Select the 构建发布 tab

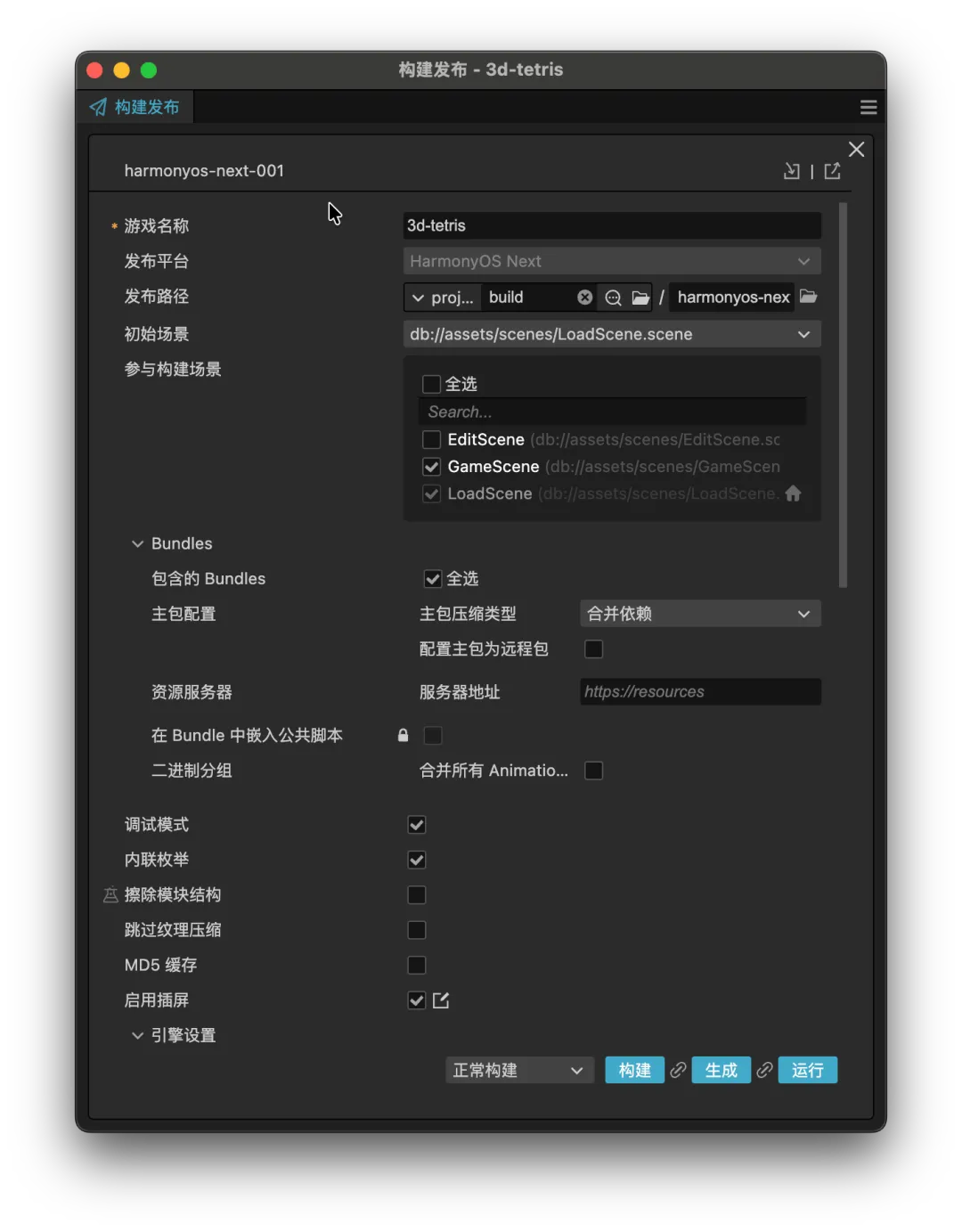coord(135,108)
